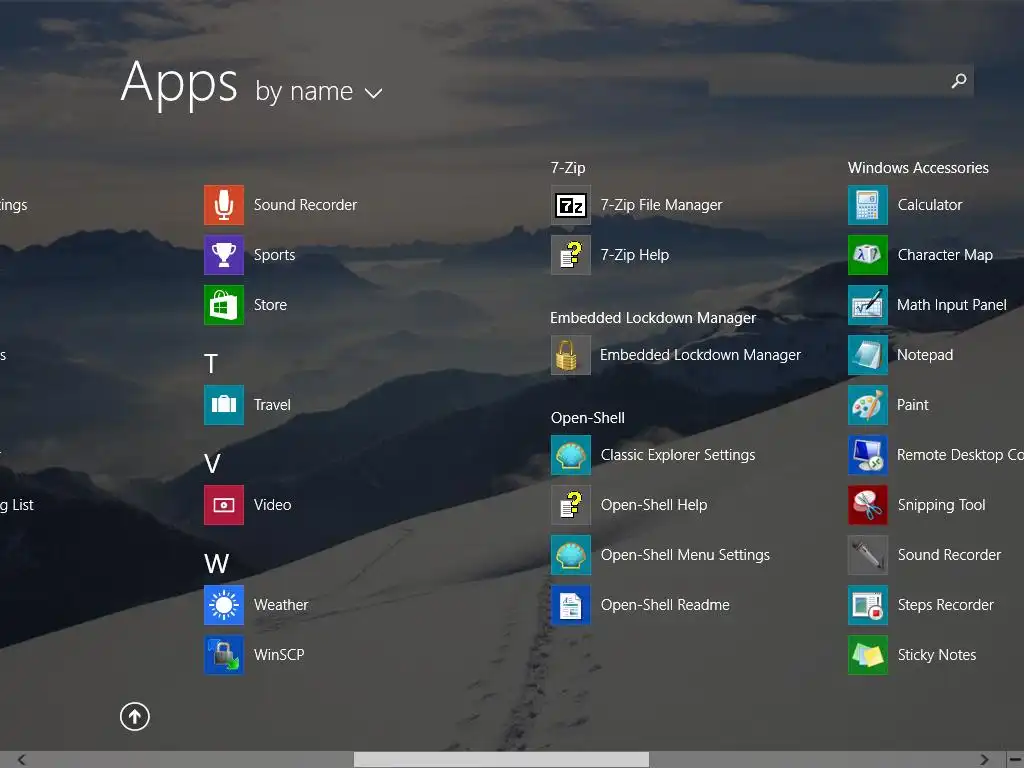Go back to Start with up arrow button
Image resolution: width=1024 pixels, height=768 pixels.
tap(135, 716)
